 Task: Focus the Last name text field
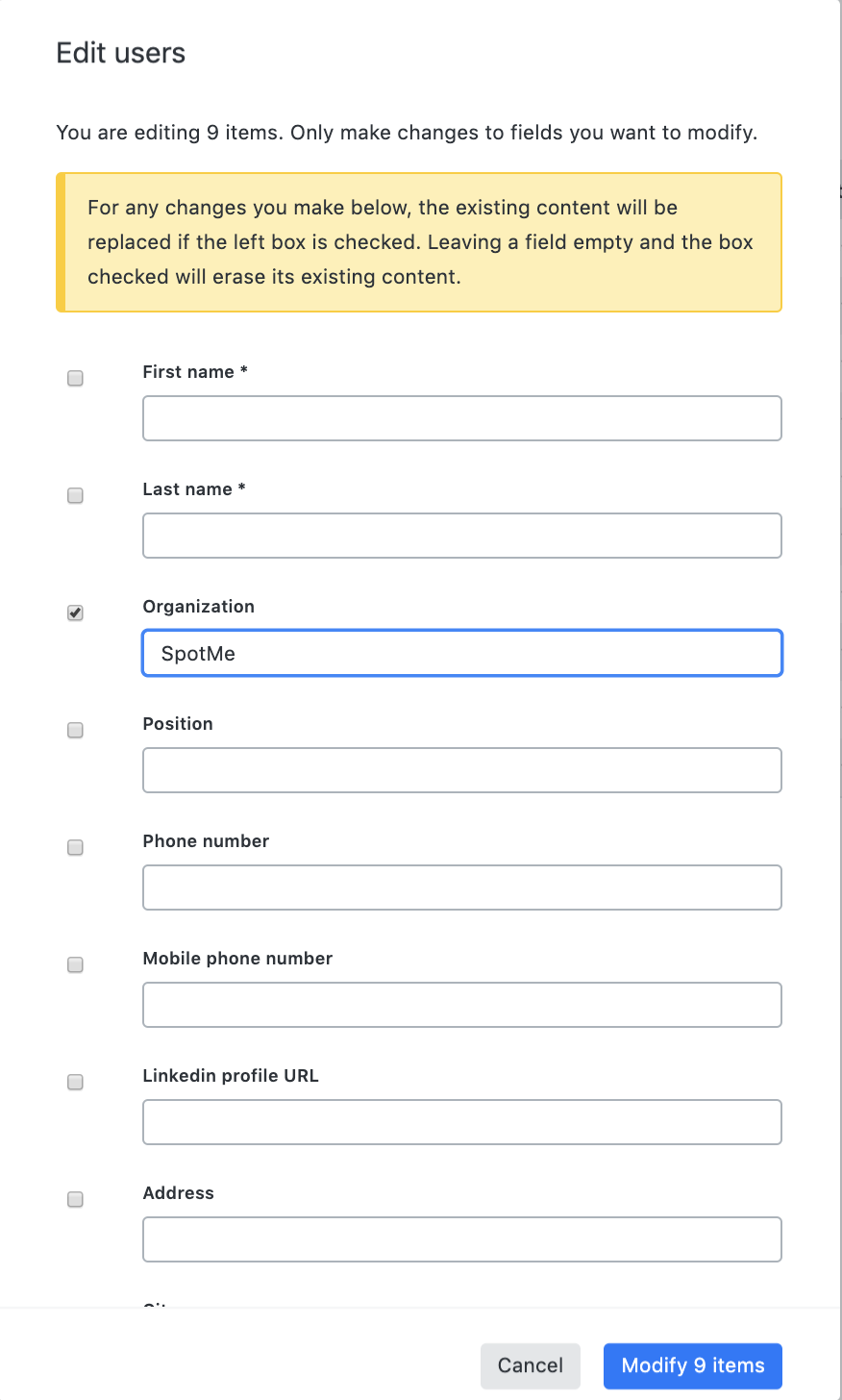[x=462, y=536]
